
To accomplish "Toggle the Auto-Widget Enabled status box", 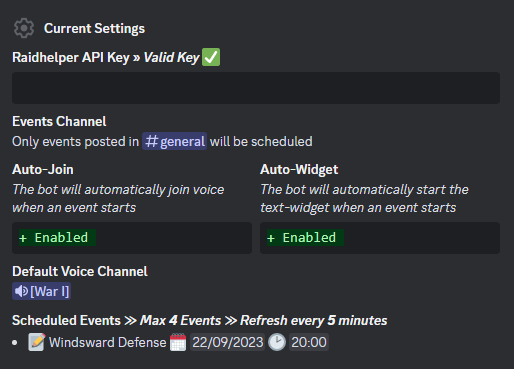I will click(380, 238).
